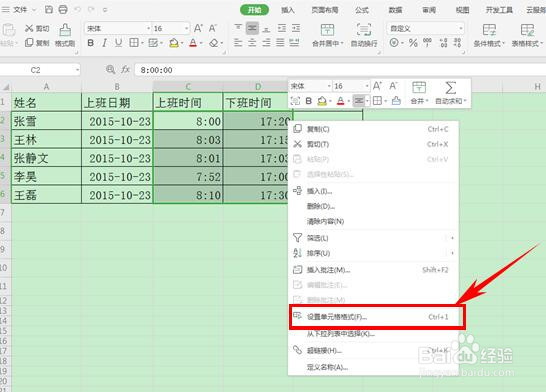Click the mini toolbar fill color bucket

[x=322, y=101]
